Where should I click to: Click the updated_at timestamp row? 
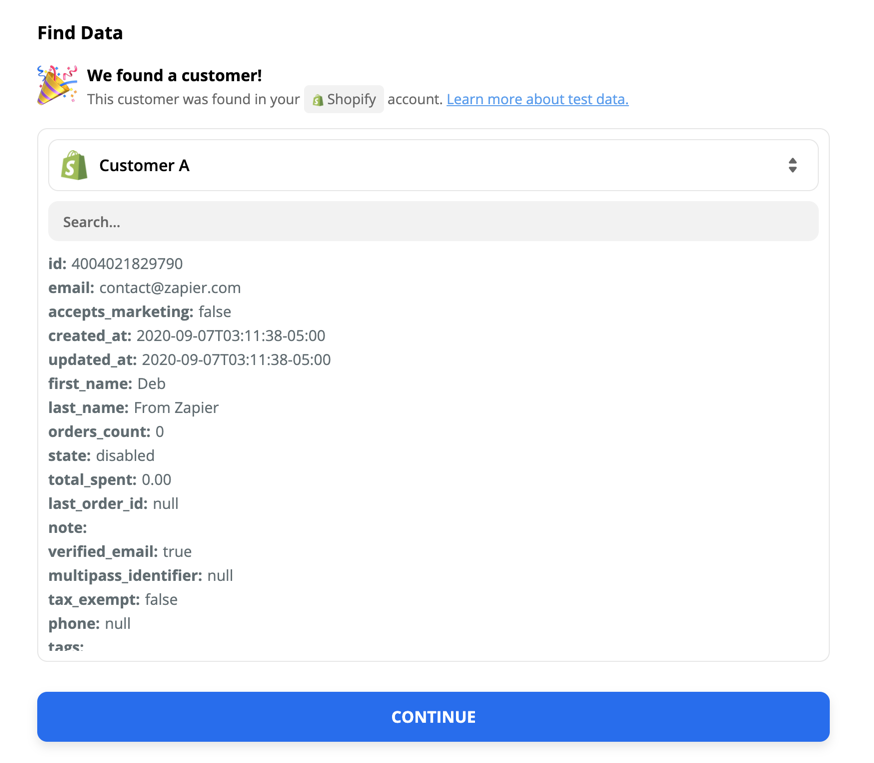pos(190,359)
